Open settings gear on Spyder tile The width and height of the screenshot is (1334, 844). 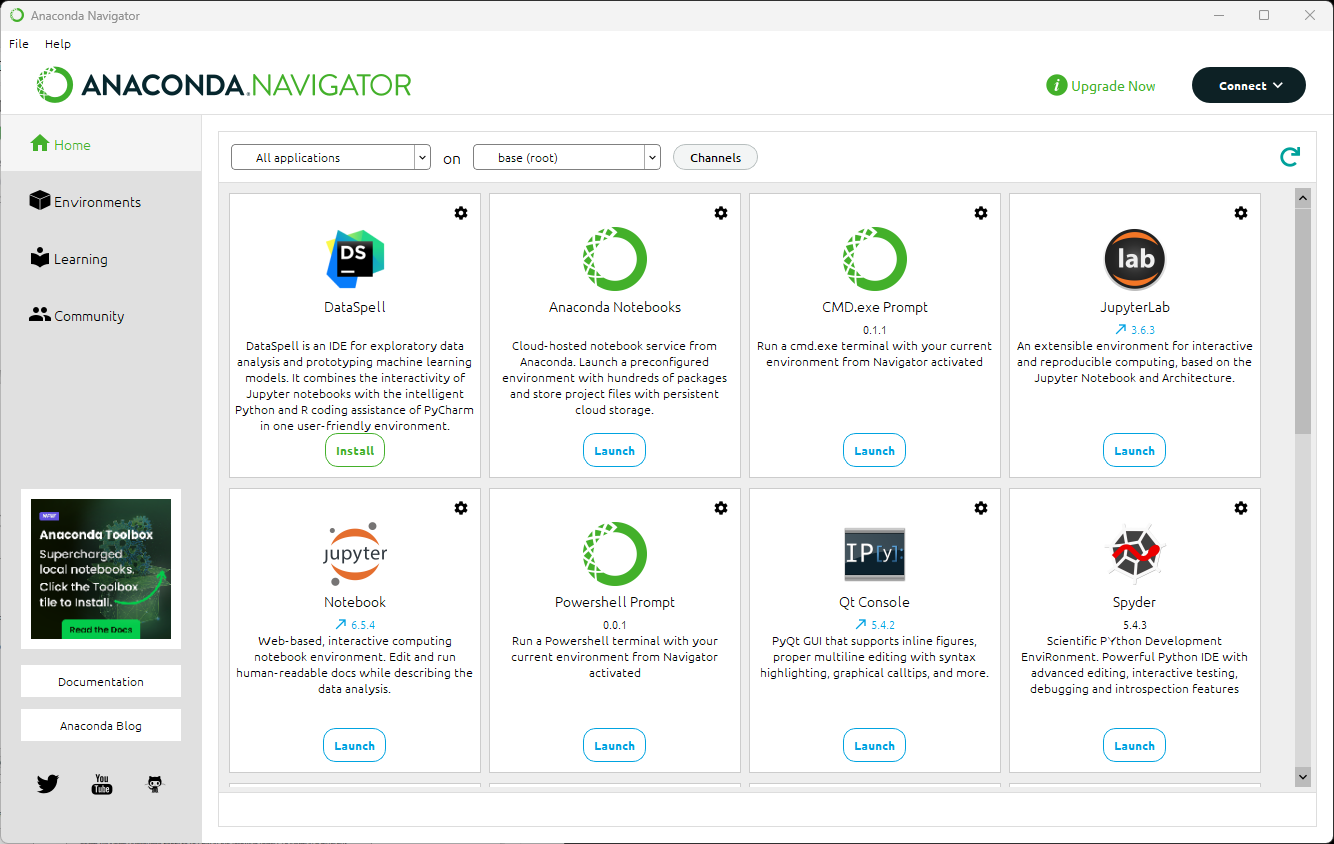[x=1241, y=508]
